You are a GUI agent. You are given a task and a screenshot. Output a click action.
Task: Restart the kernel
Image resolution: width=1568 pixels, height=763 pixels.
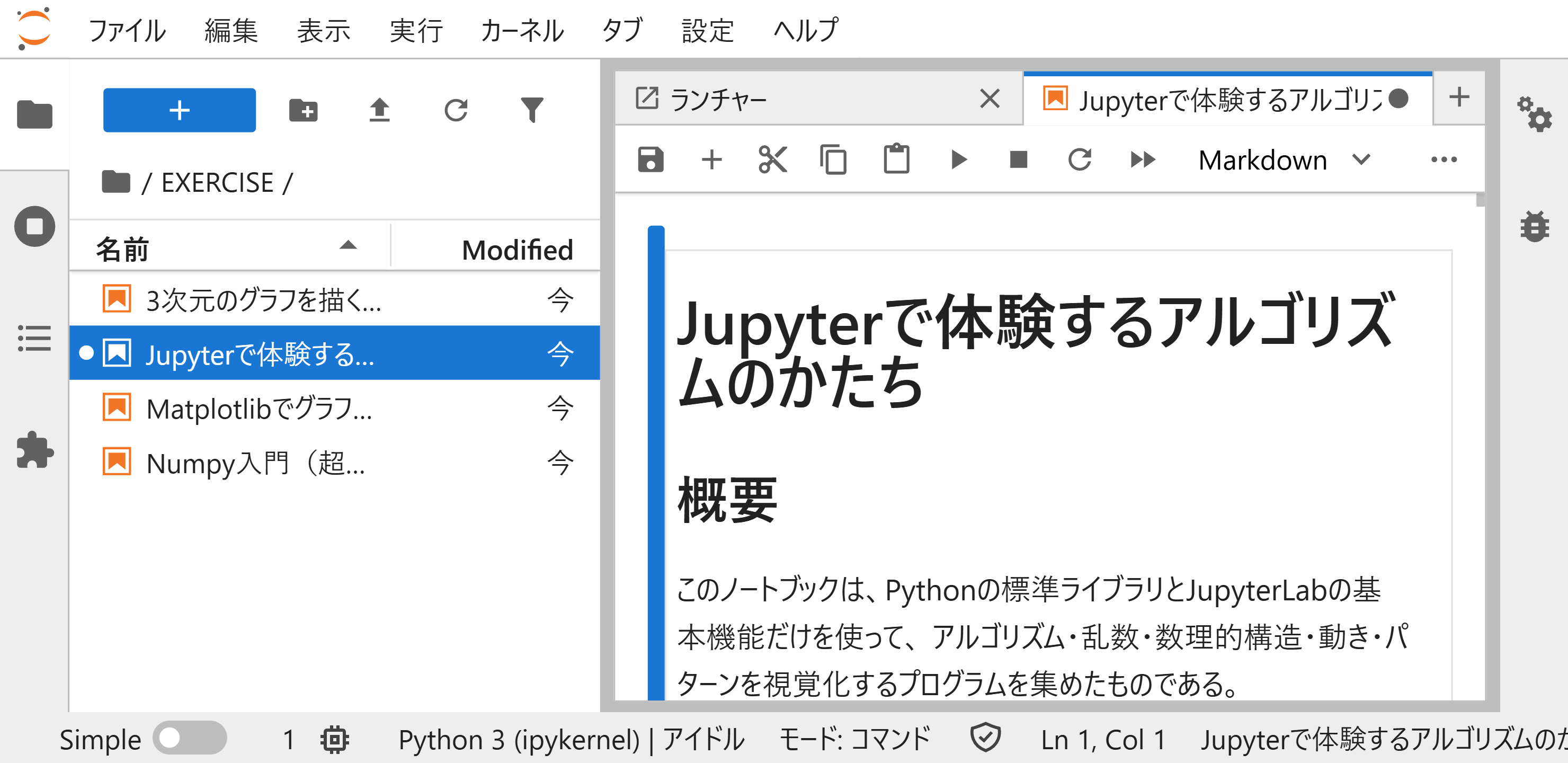[1080, 159]
